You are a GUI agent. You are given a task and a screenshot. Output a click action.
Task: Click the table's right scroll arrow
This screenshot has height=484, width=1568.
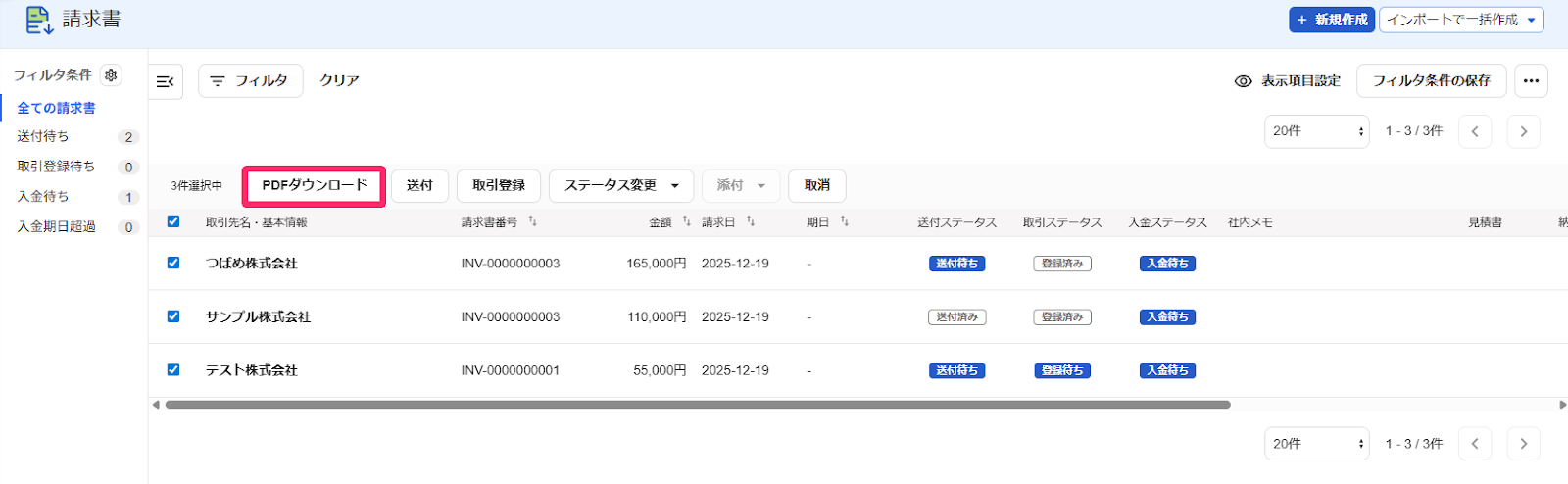point(1562,405)
